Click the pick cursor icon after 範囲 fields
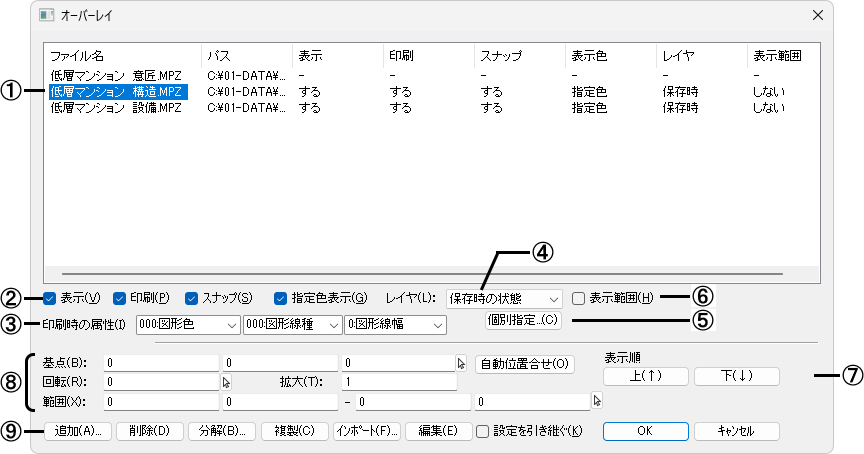 click(597, 401)
